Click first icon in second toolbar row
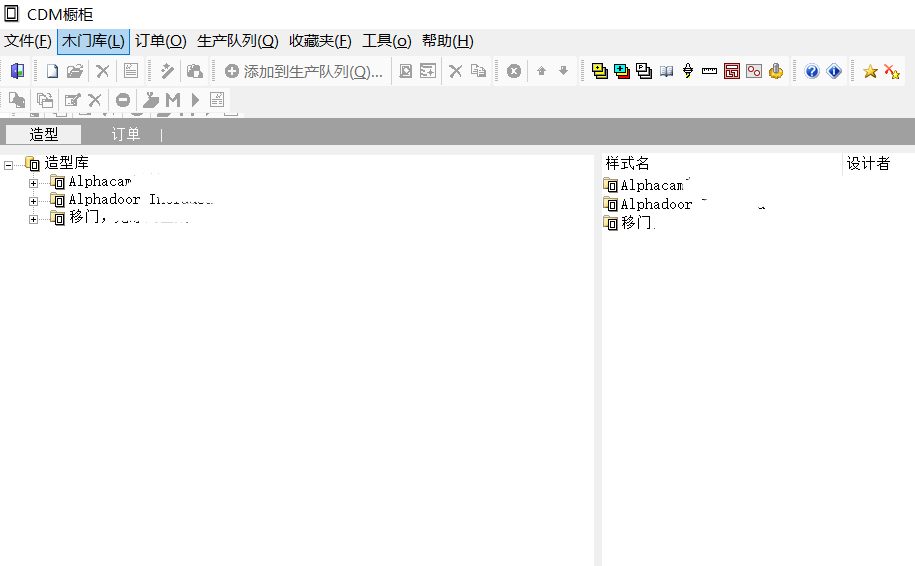This screenshot has width=915, height=566. (x=17, y=100)
